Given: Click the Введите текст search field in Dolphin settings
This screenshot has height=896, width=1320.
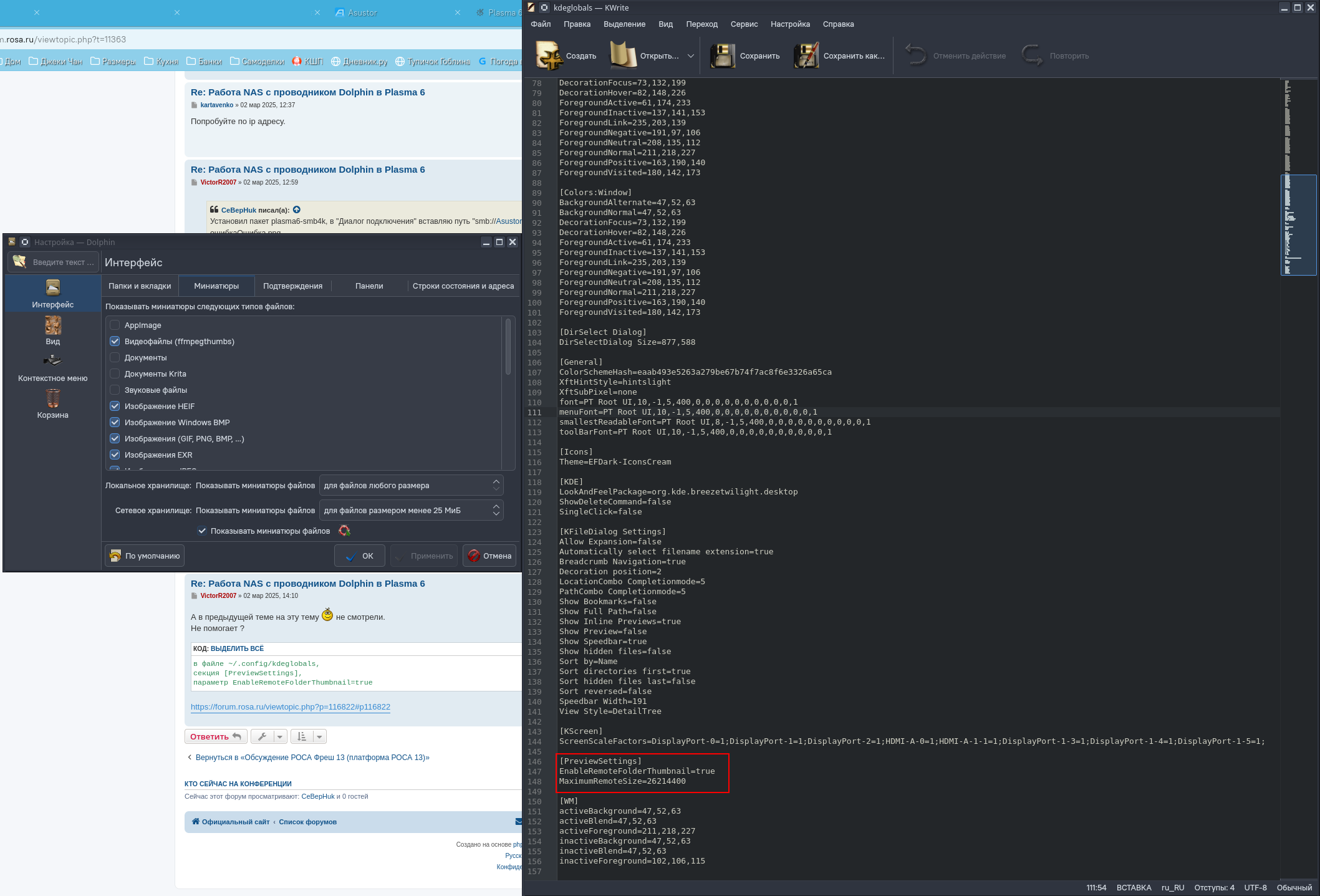Looking at the screenshot, I should [x=62, y=262].
